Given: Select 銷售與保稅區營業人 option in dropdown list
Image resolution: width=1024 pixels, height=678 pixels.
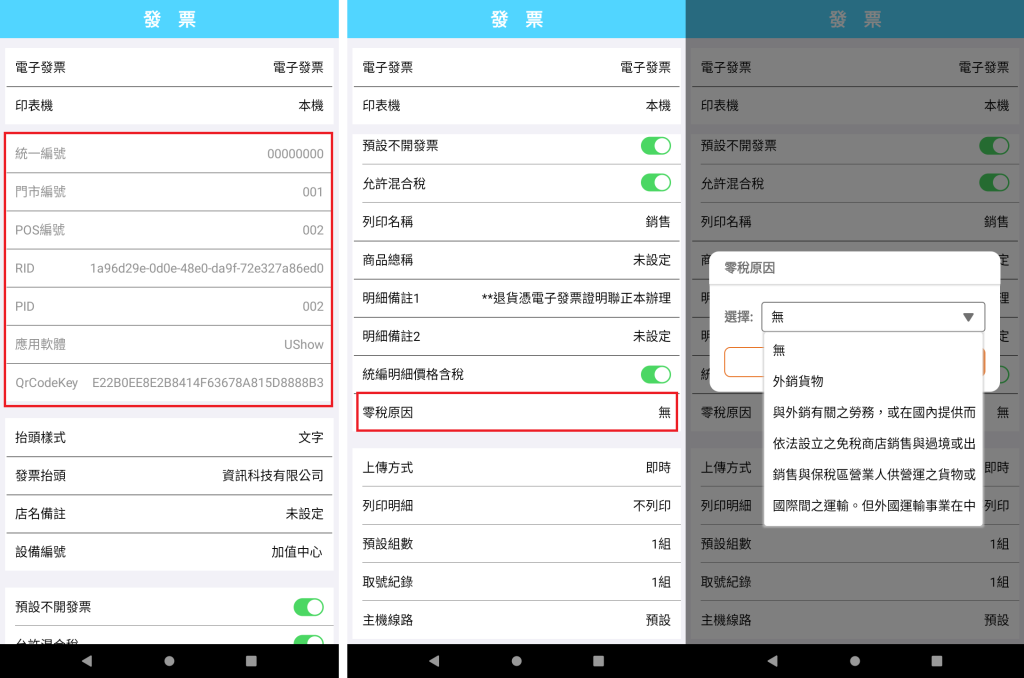Looking at the screenshot, I should (x=873, y=474).
